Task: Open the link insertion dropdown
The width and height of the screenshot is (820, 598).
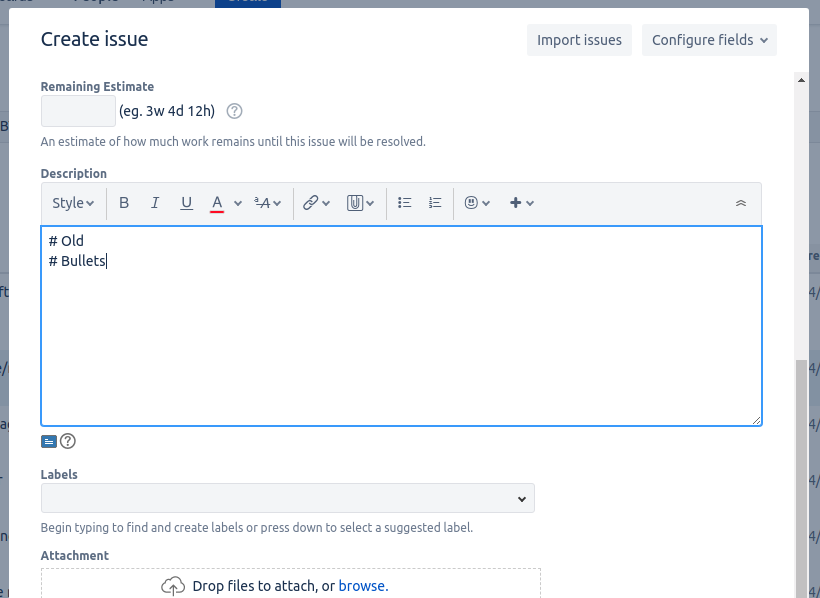Action: tap(316, 203)
